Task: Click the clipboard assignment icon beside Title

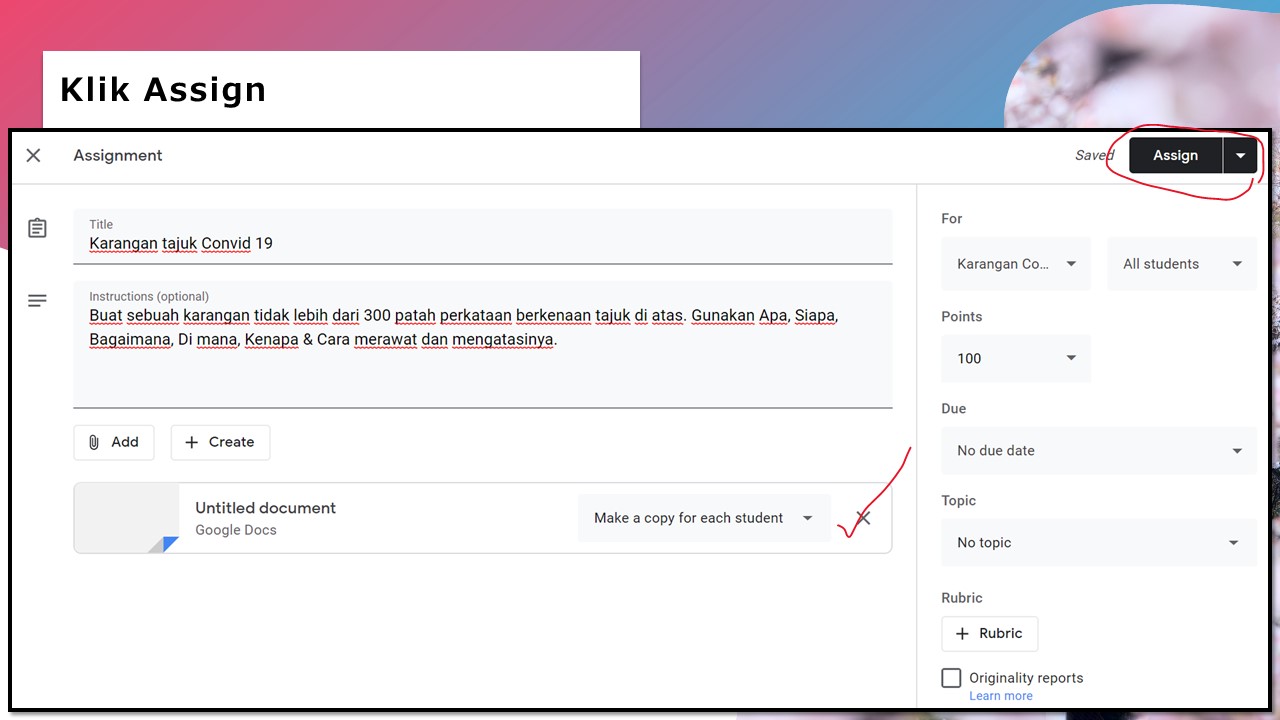Action: pos(37,228)
